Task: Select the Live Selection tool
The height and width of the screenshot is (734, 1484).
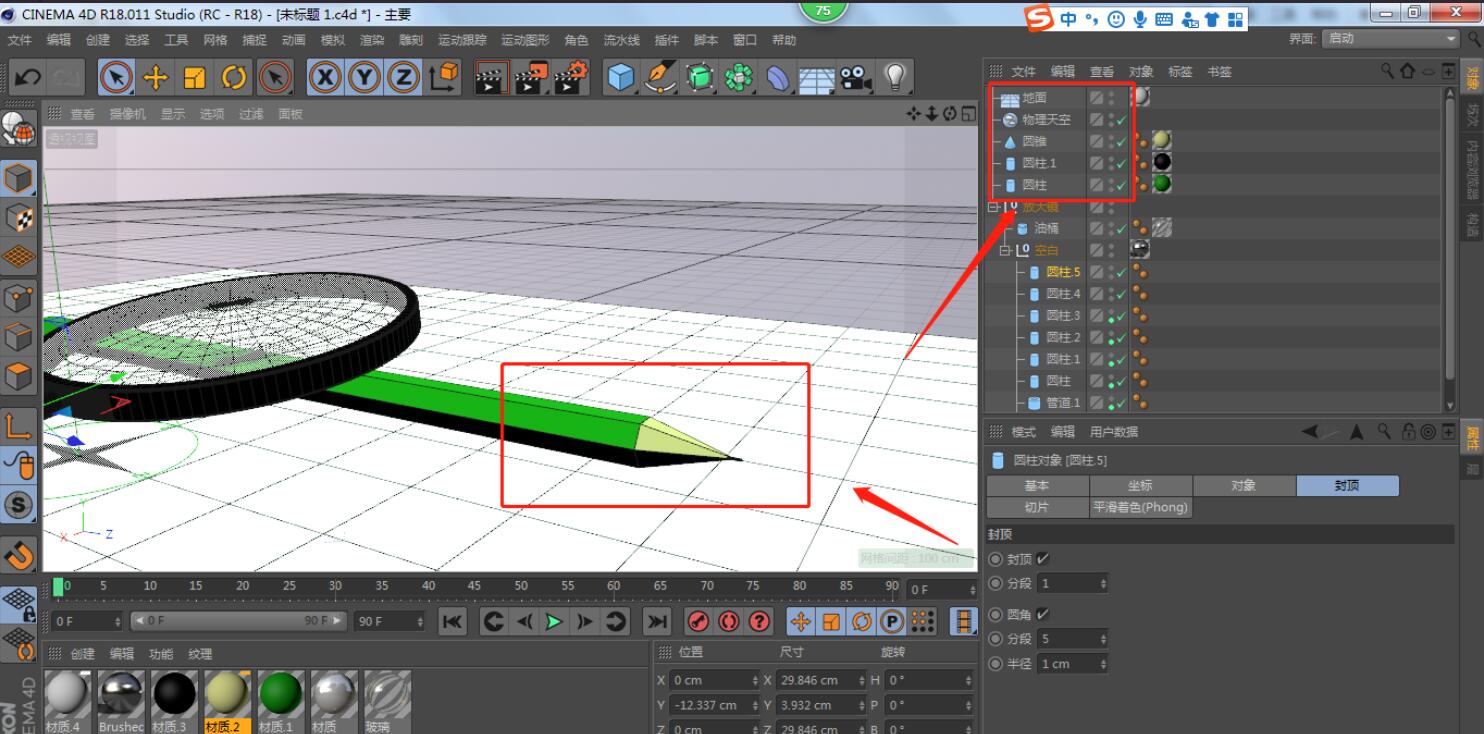Action: coord(116,77)
